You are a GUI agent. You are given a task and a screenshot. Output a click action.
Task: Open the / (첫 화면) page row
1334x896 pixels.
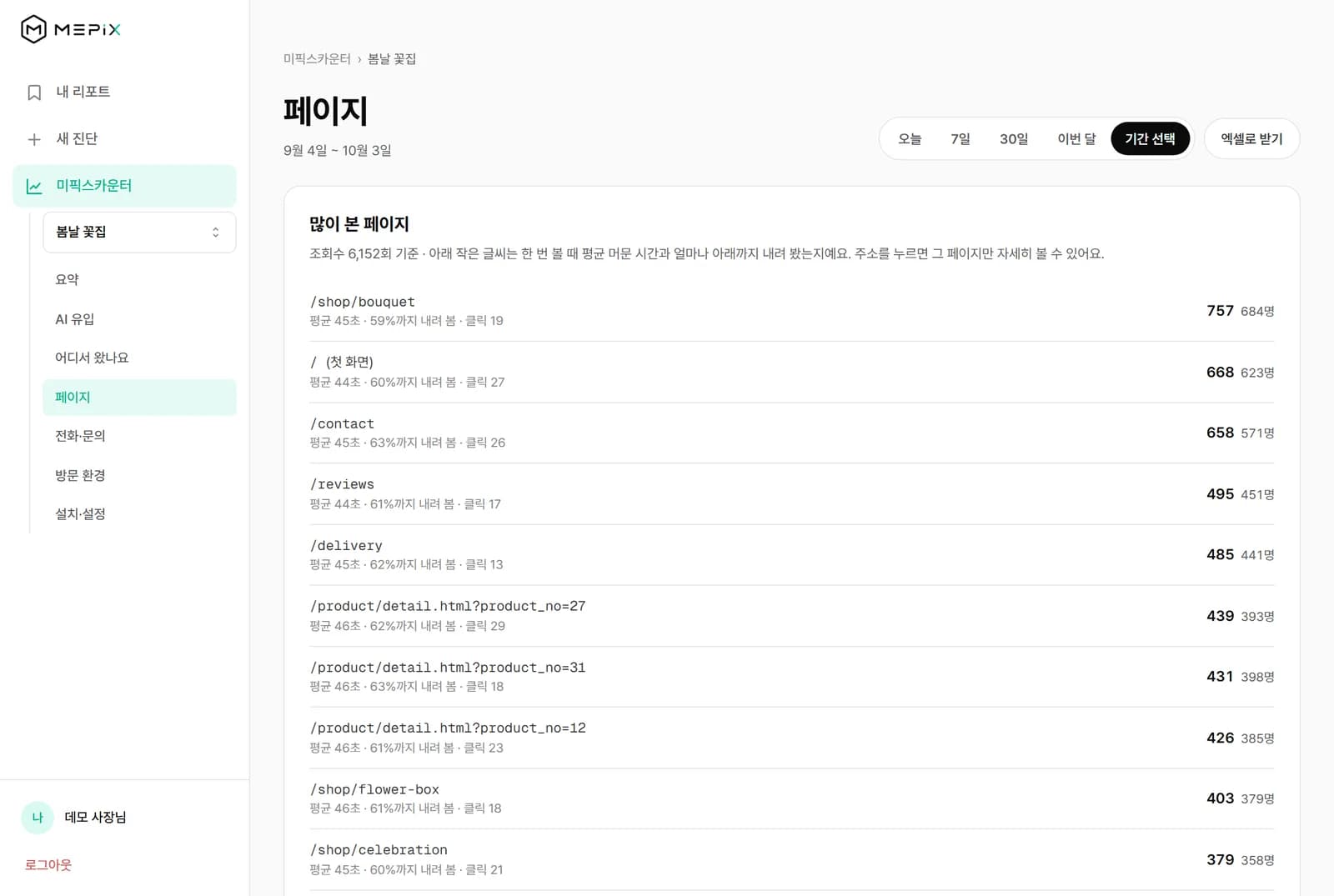point(791,372)
